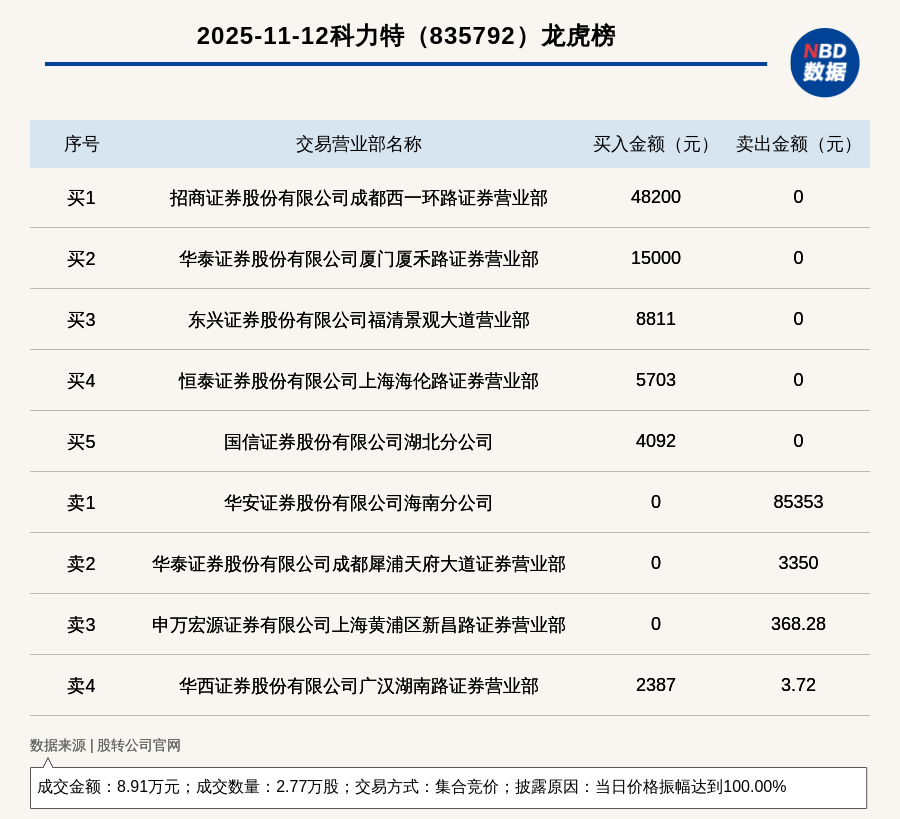This screenshot has width=900, height=819.
Task: Select the 恒泰证券上海海伦路 branch name
Action: coord(358,381)
